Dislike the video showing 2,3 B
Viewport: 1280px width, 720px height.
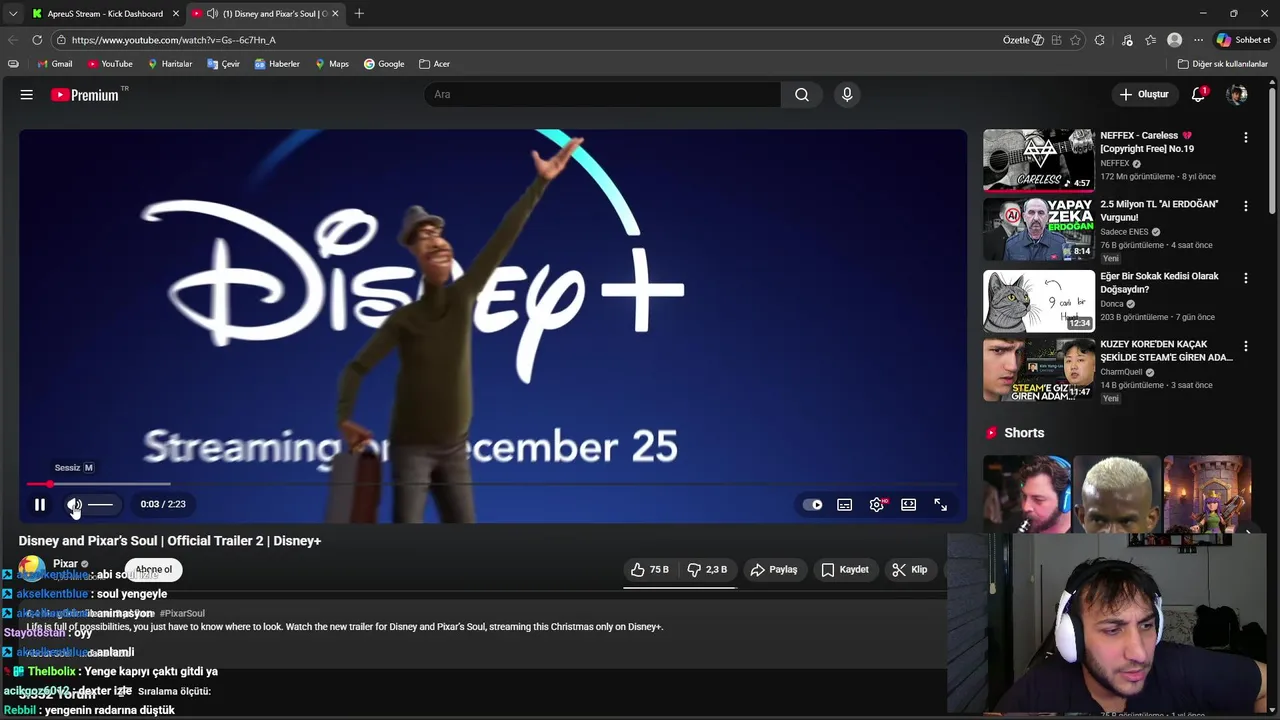point(707,570)
